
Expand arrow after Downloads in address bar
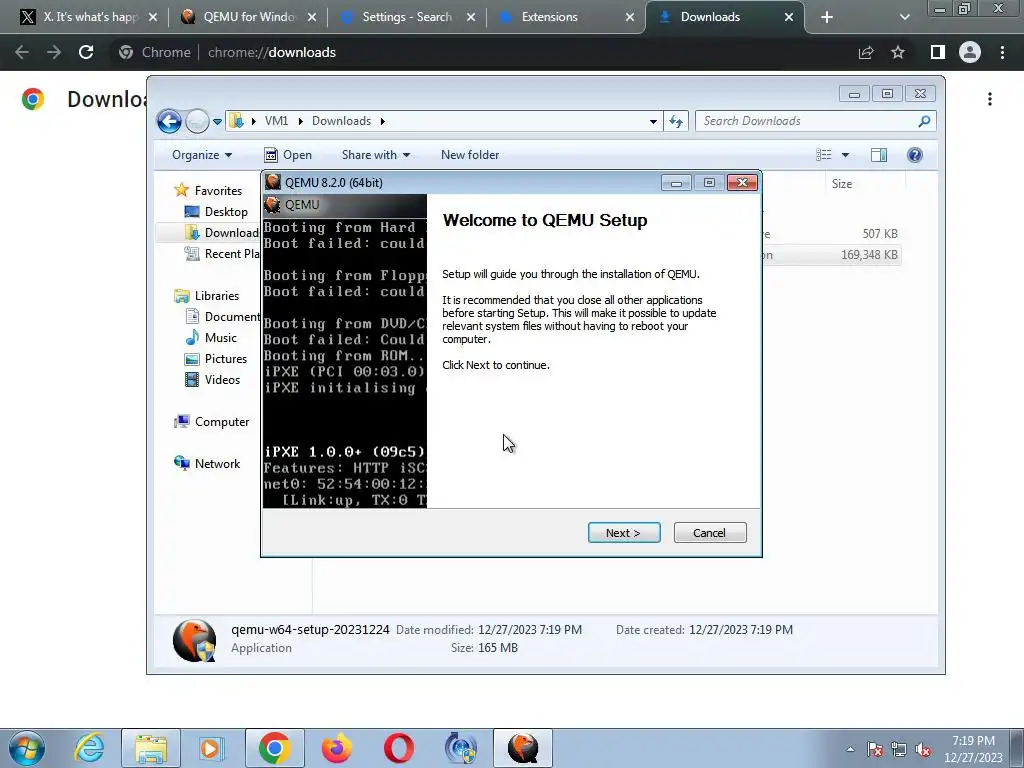(383, 121)
